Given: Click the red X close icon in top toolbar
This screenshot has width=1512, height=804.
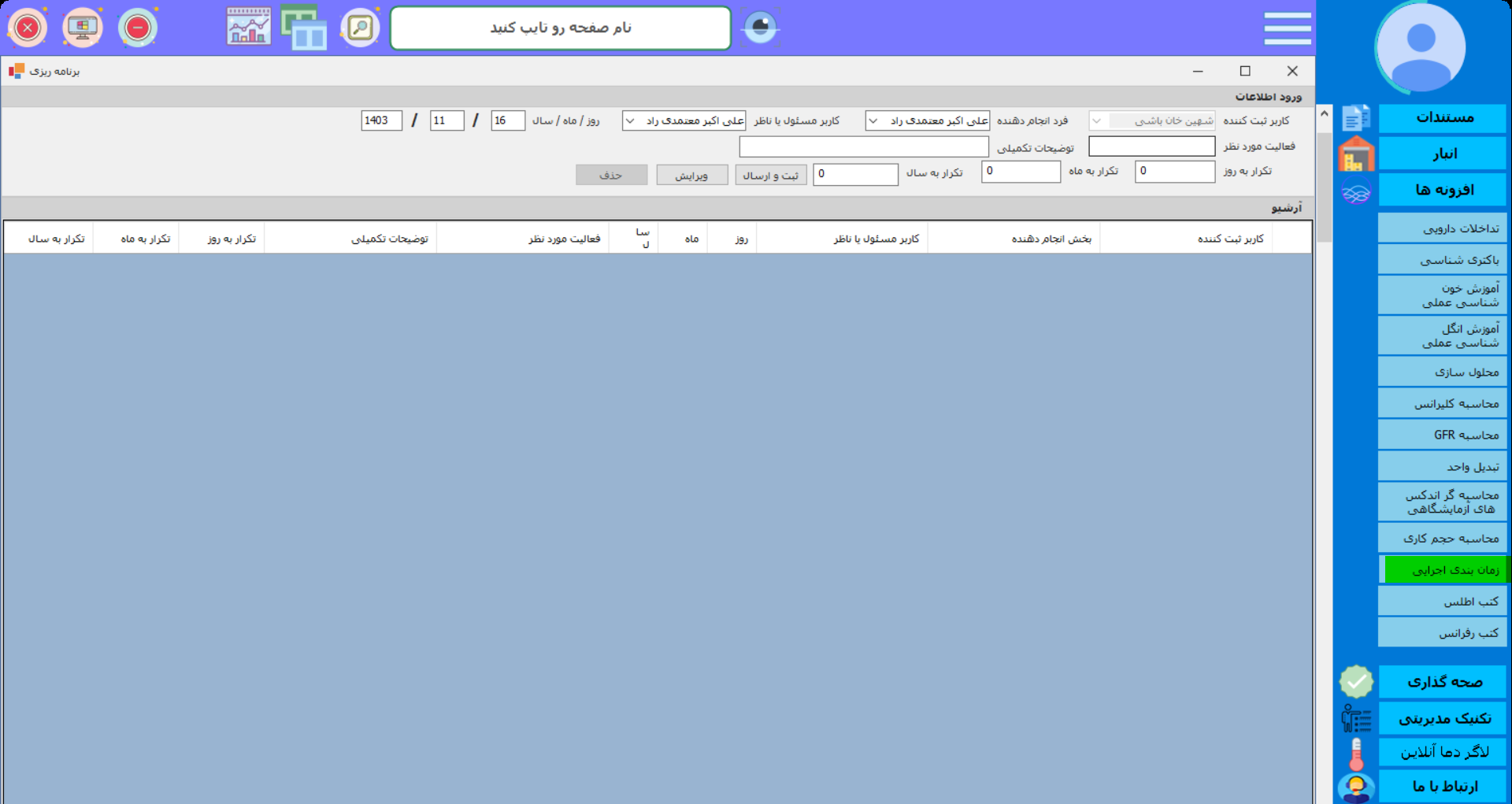Looking at the screenshot, I should point(28,28).
